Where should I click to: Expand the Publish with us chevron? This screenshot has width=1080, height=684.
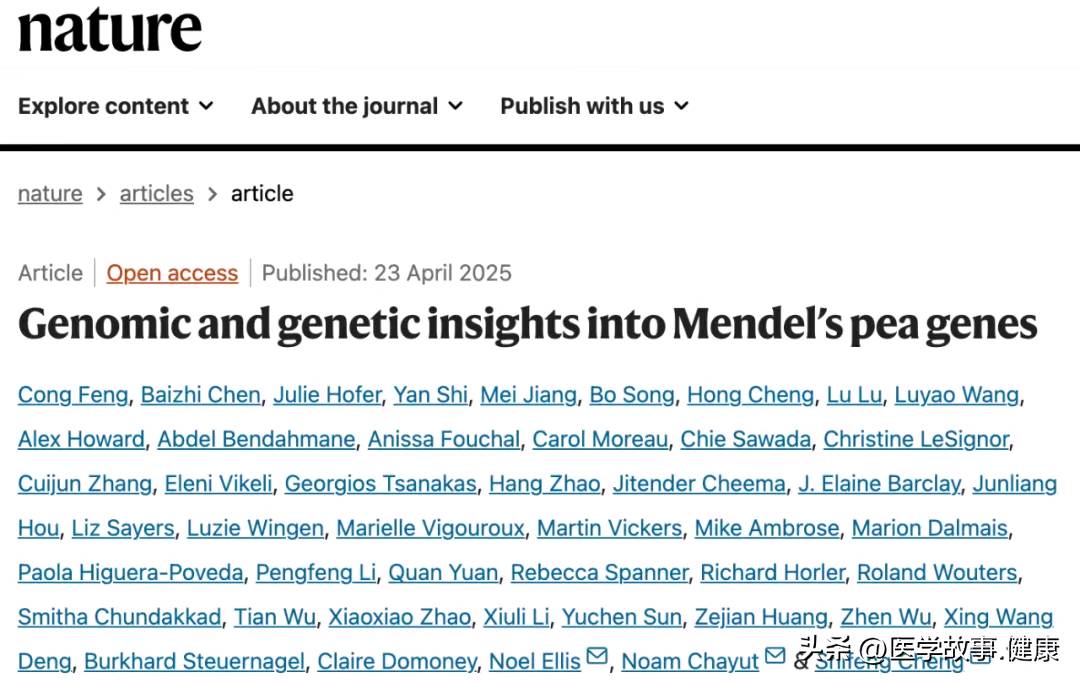[x=681, y=106]
